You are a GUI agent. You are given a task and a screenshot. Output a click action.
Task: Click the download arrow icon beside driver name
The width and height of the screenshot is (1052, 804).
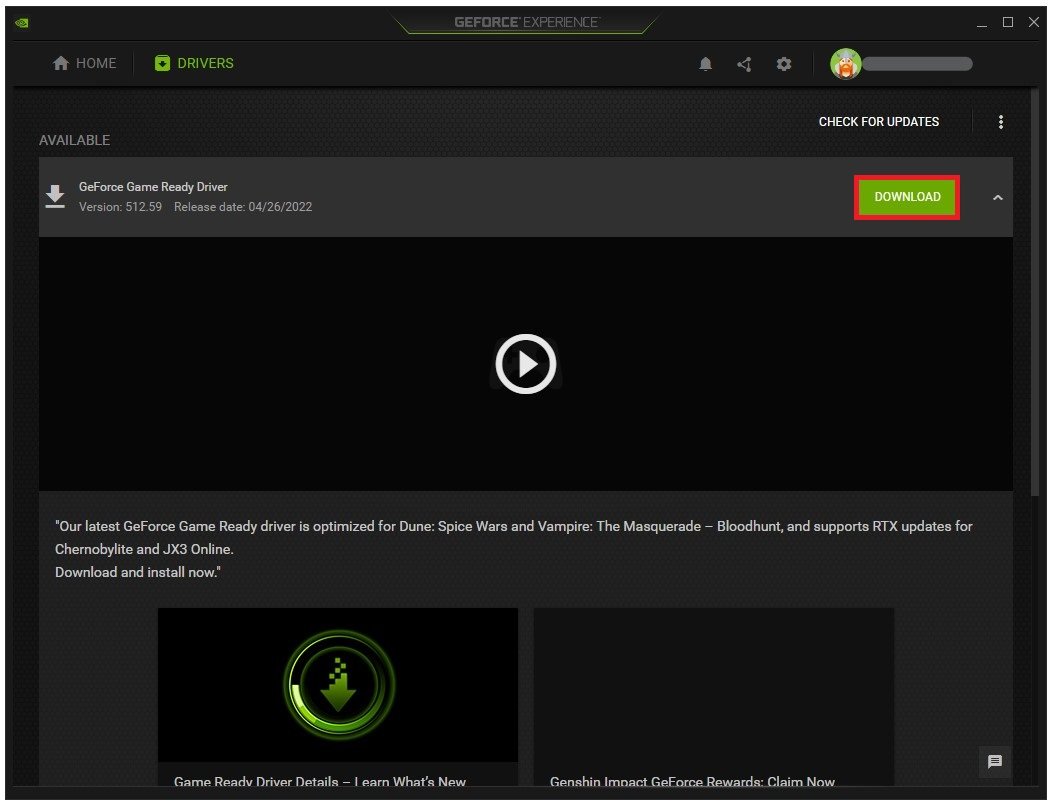[x=56, y=197]
